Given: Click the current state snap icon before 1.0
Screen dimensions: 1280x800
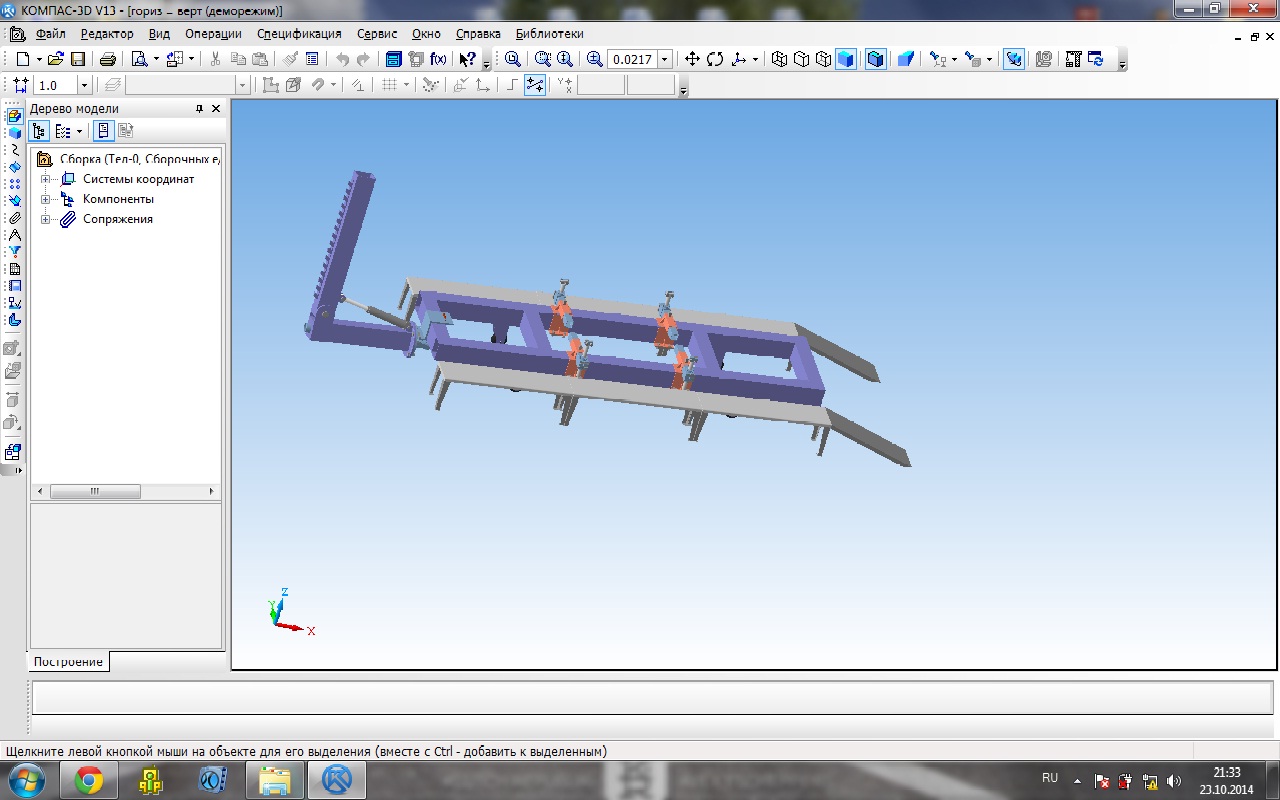Looking at the screenshot, I should (x=21, y=85).
